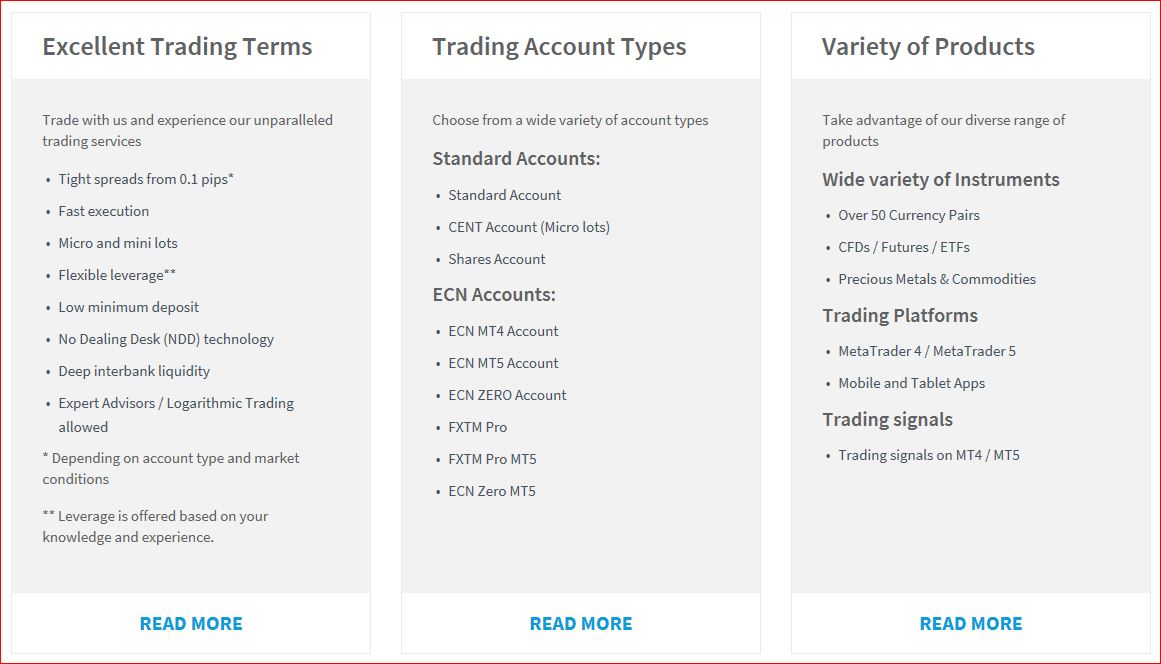Click the Trading Platforms subheading
Viewport: 1161px width, 664px height.
900,315
